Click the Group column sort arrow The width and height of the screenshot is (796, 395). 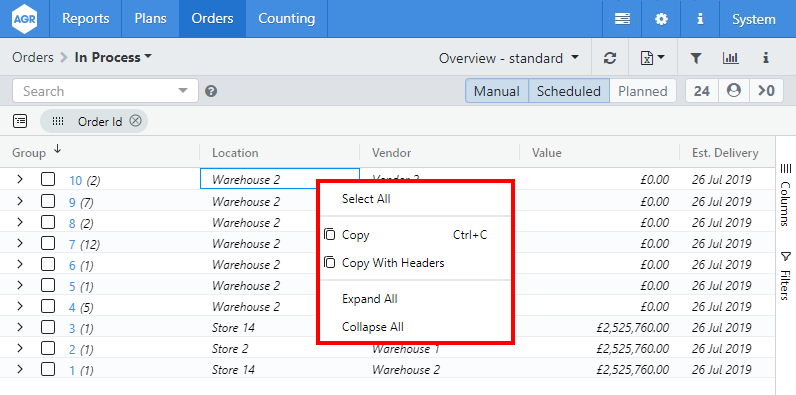(57, 149)
